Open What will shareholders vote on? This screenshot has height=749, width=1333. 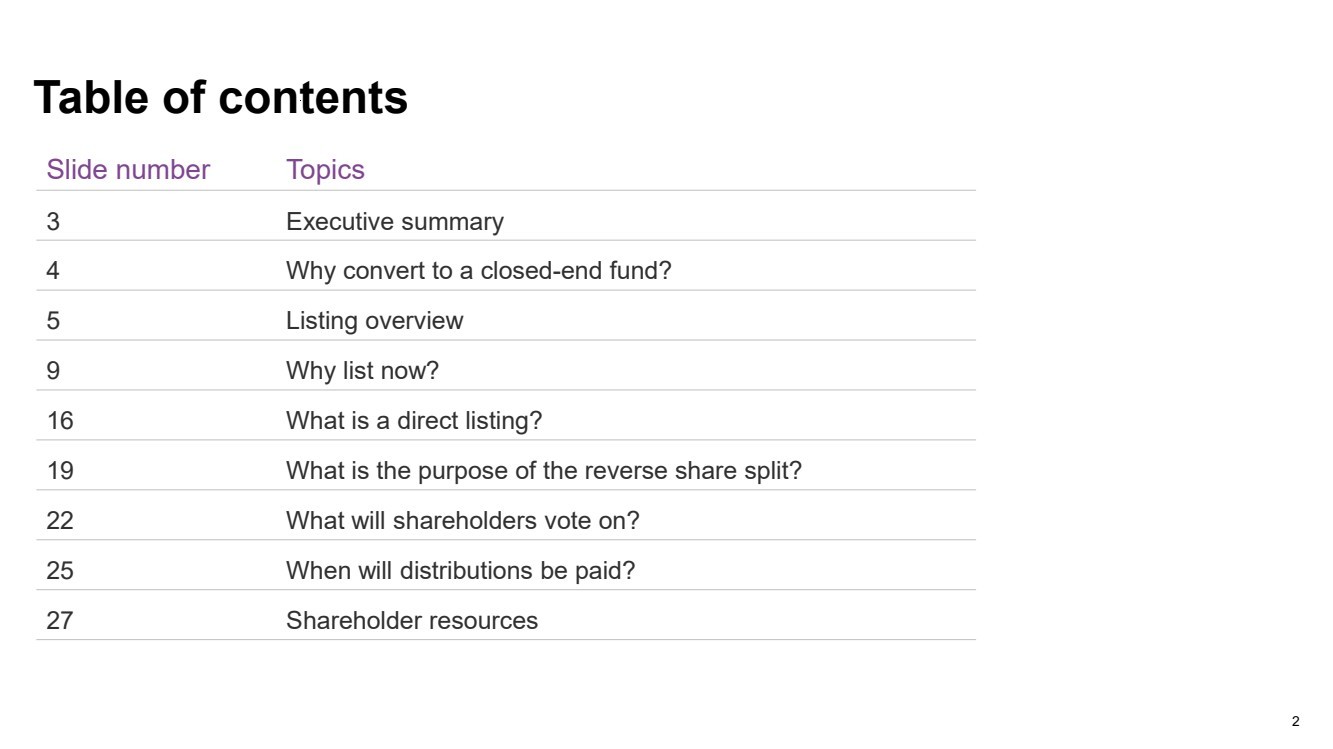[x=463, y=521]
